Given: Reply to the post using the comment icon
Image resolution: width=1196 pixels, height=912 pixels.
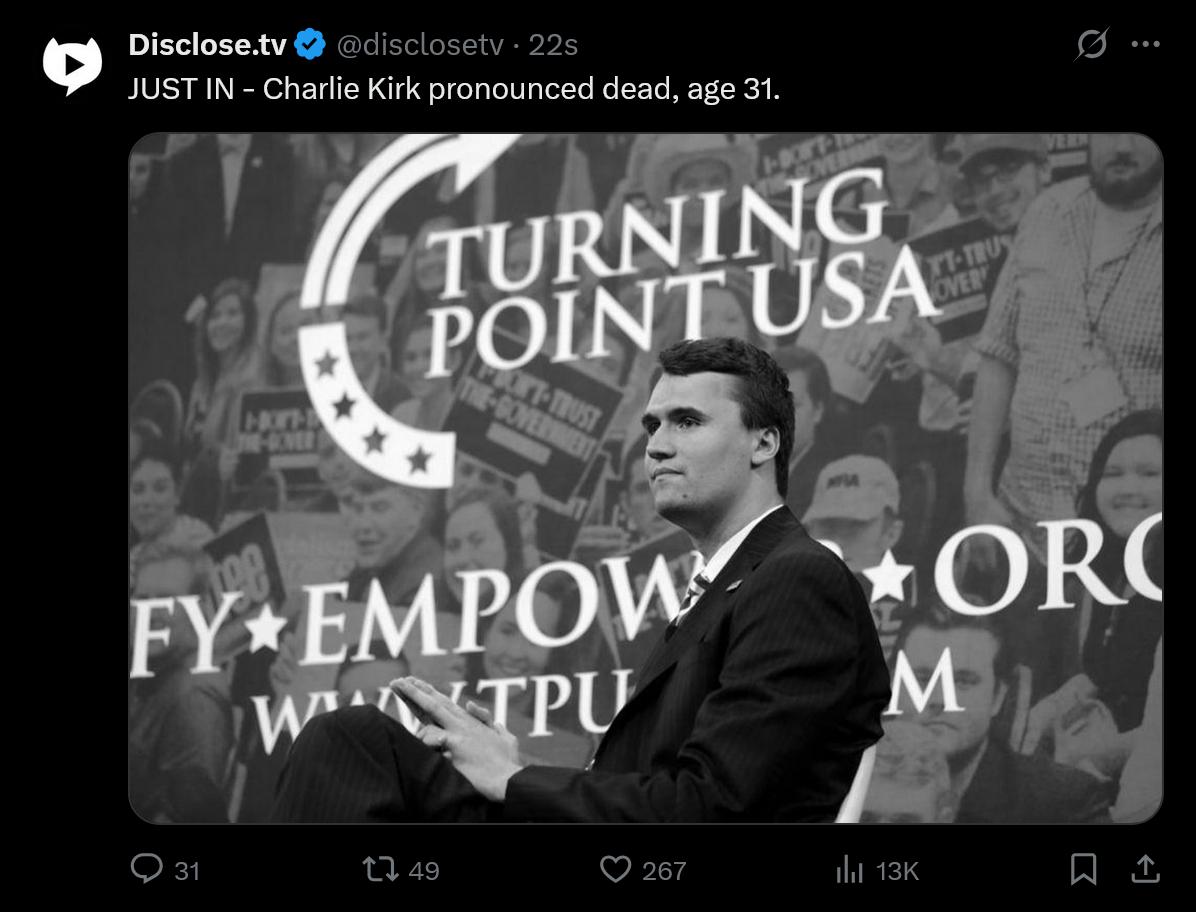Looking at the screenshot, I should coord(146,868).
